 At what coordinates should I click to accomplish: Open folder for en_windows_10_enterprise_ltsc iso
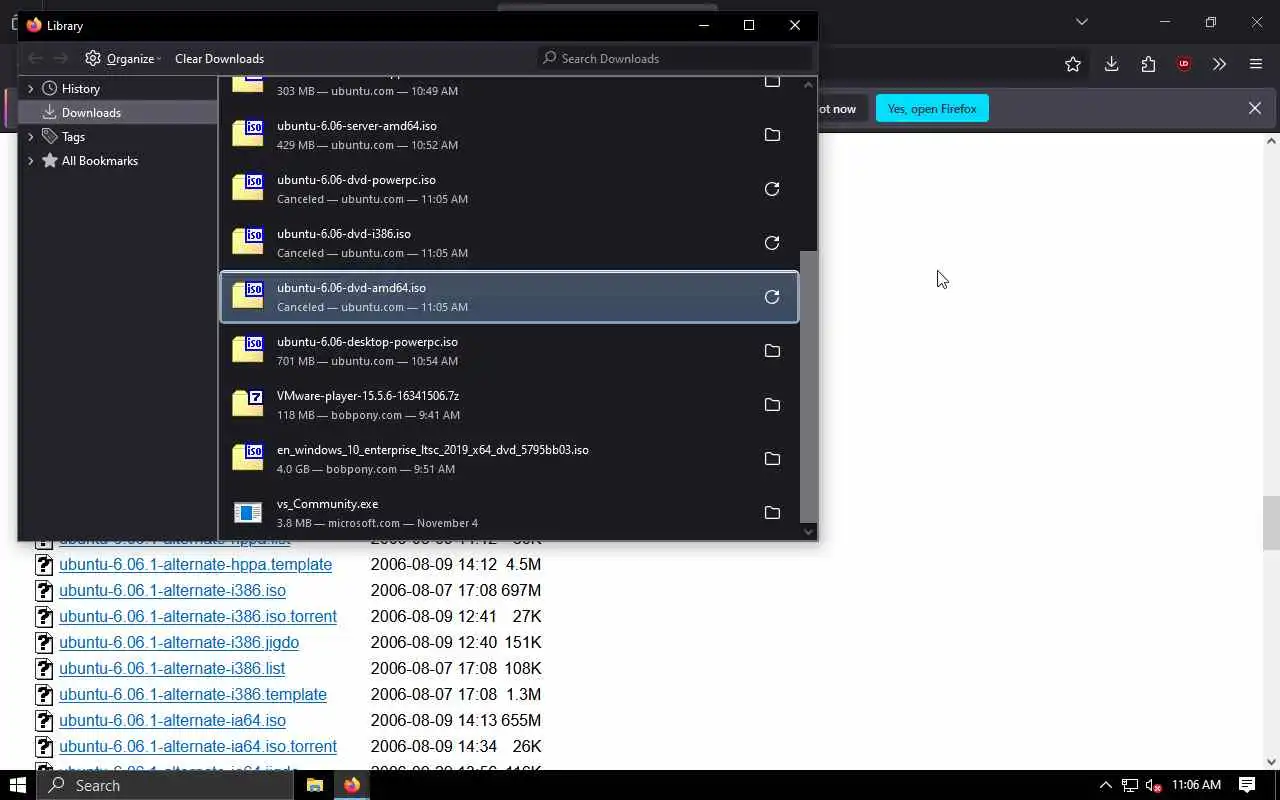click(772, 459)
